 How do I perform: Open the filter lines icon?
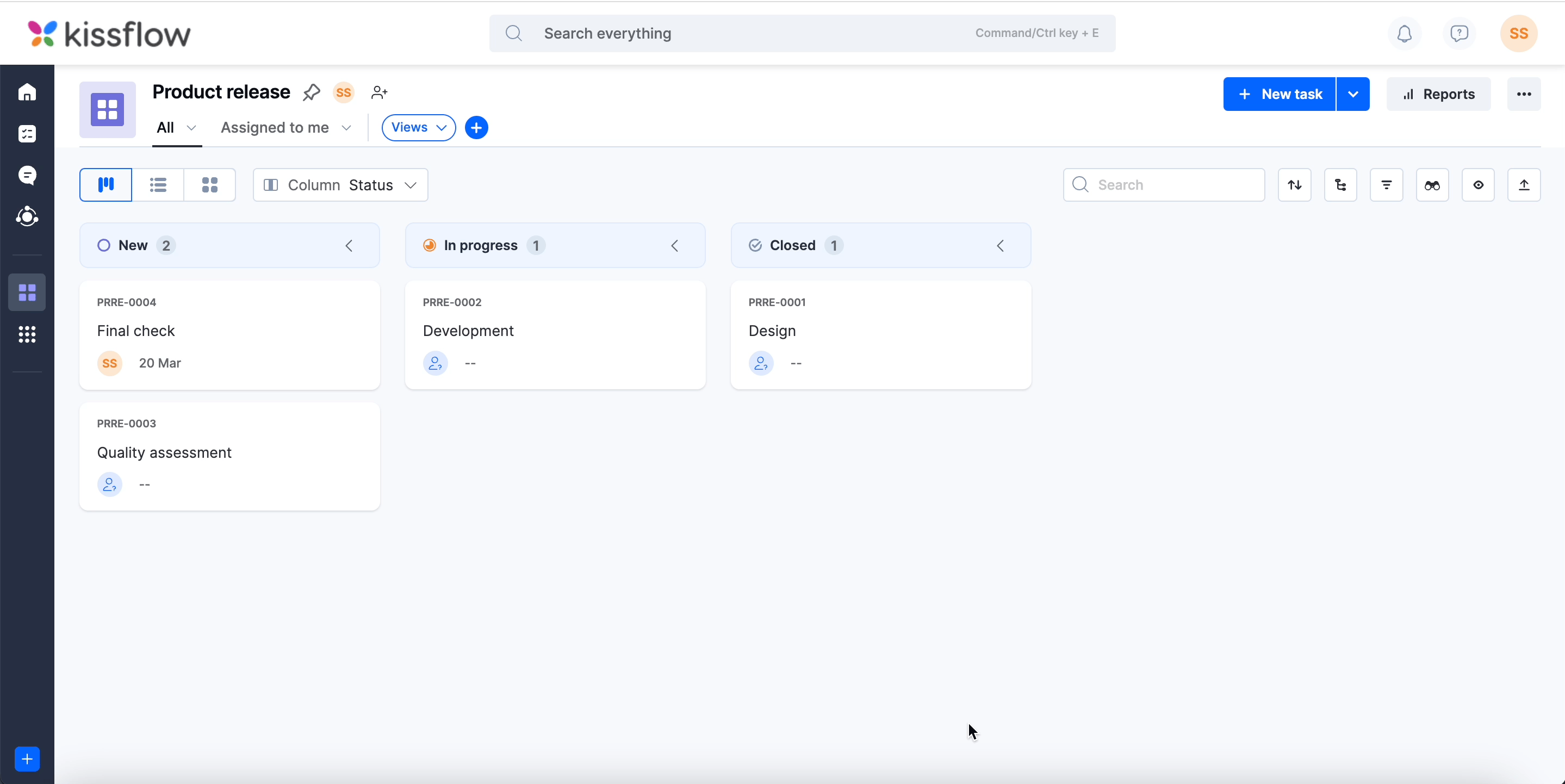pyautogui.click(x=1386, y=185)
